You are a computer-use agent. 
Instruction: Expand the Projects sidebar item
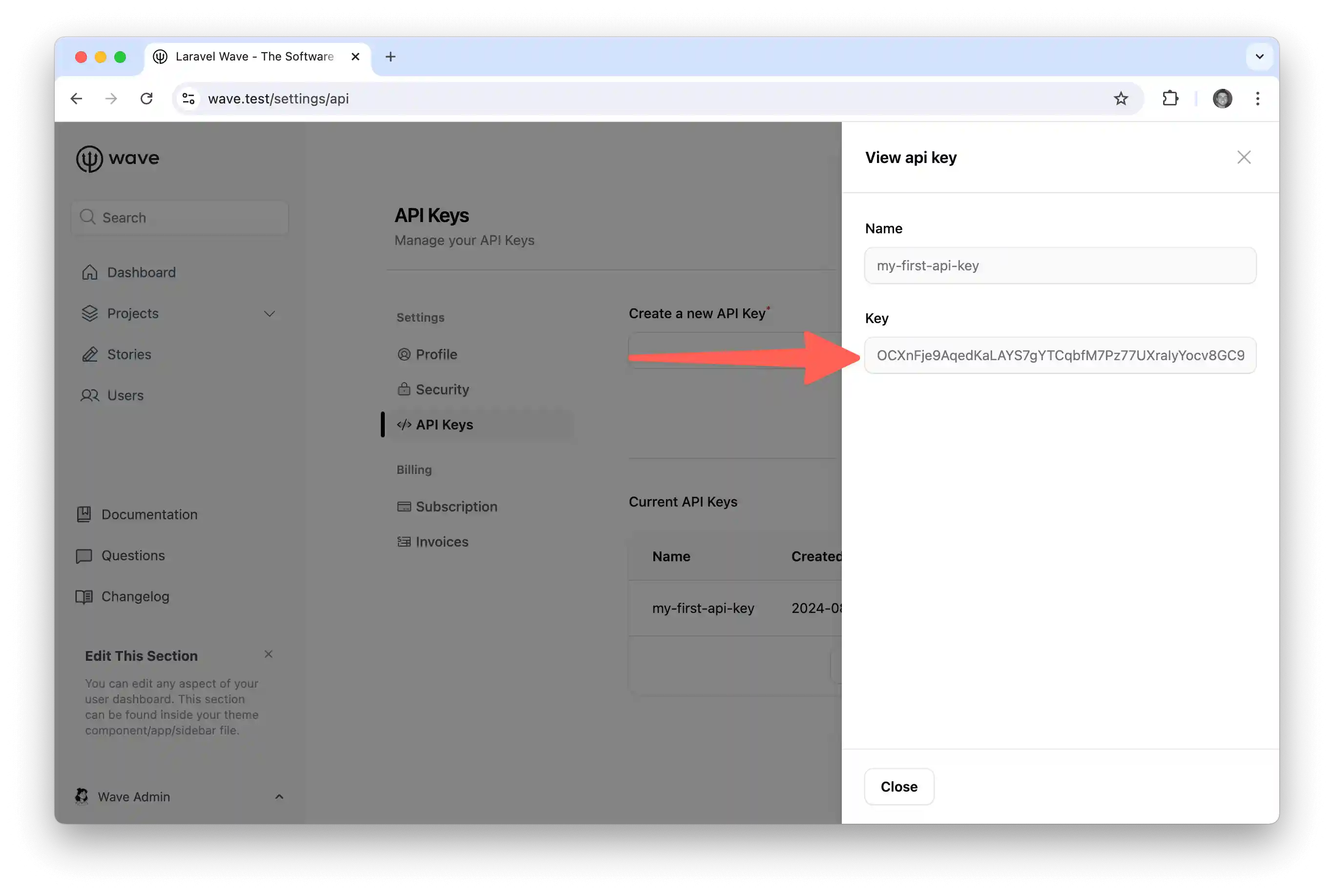click(x=270, y=313)
